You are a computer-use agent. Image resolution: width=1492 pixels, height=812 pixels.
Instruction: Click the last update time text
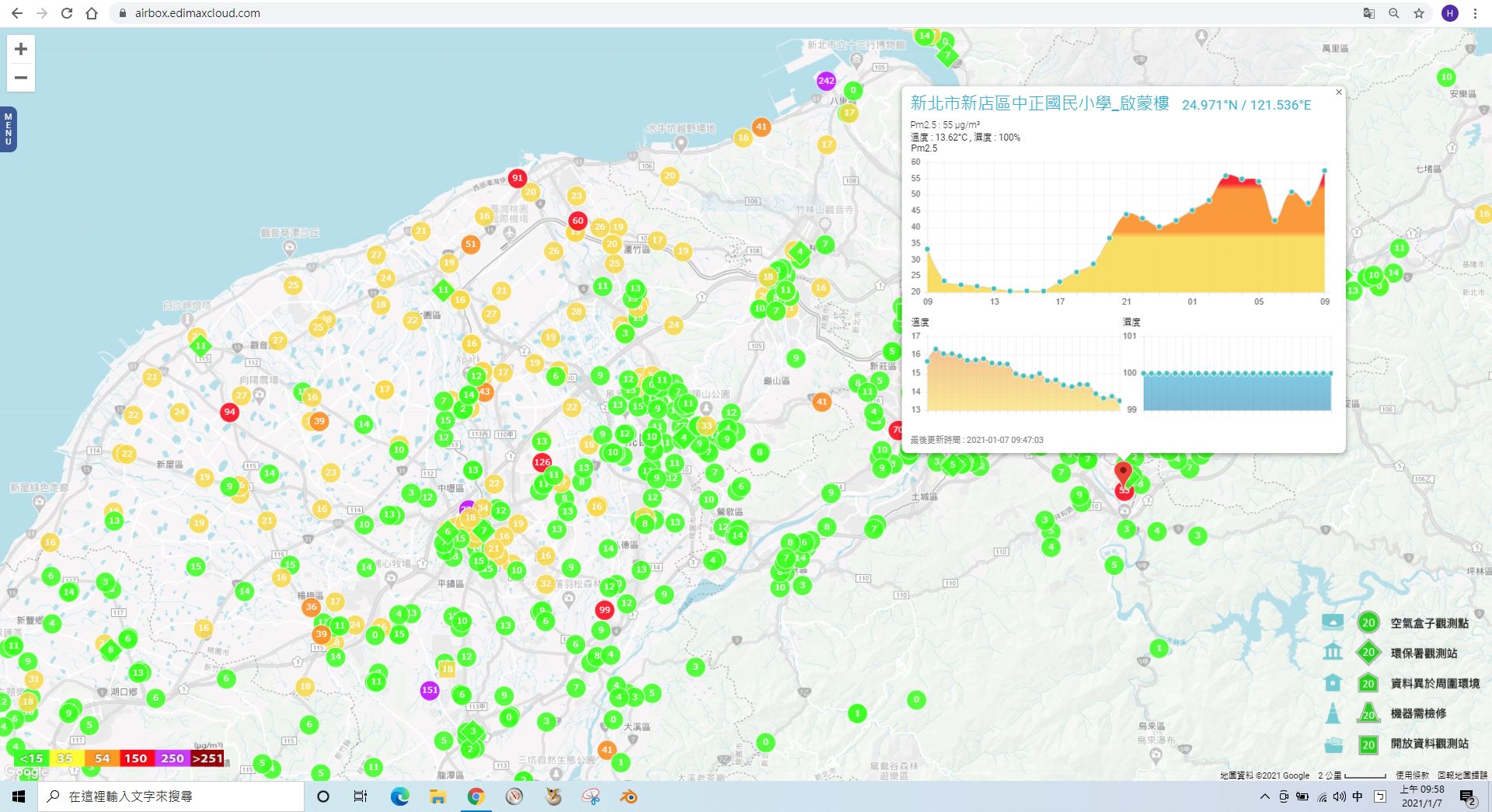tap(977, 440)
